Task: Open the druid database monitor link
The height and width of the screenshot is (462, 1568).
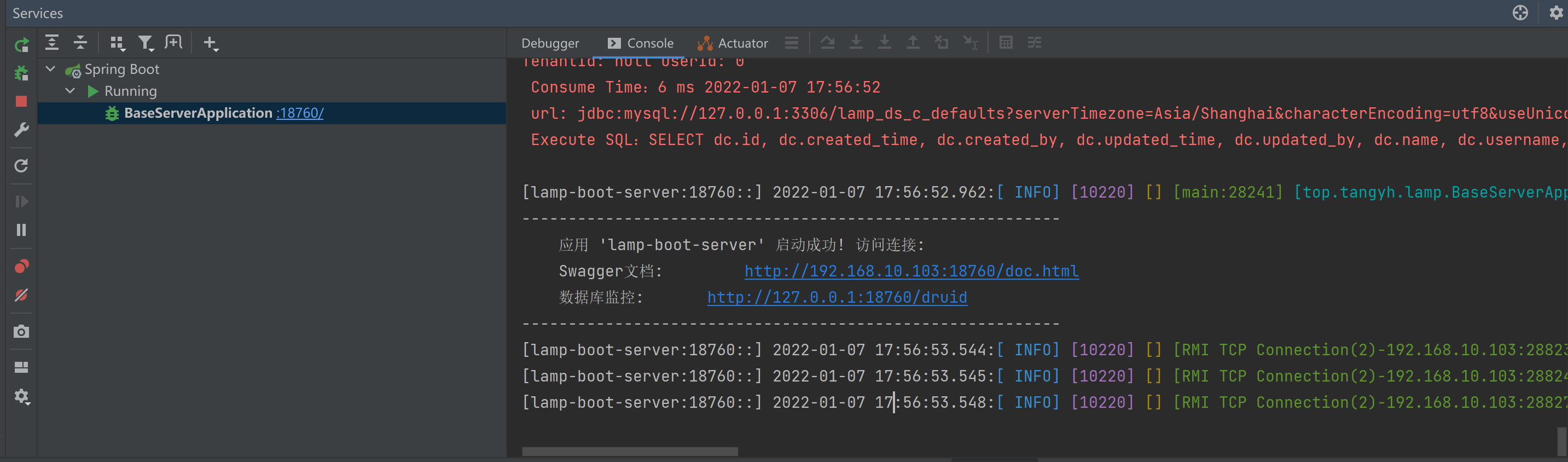Action: point(837,298)
